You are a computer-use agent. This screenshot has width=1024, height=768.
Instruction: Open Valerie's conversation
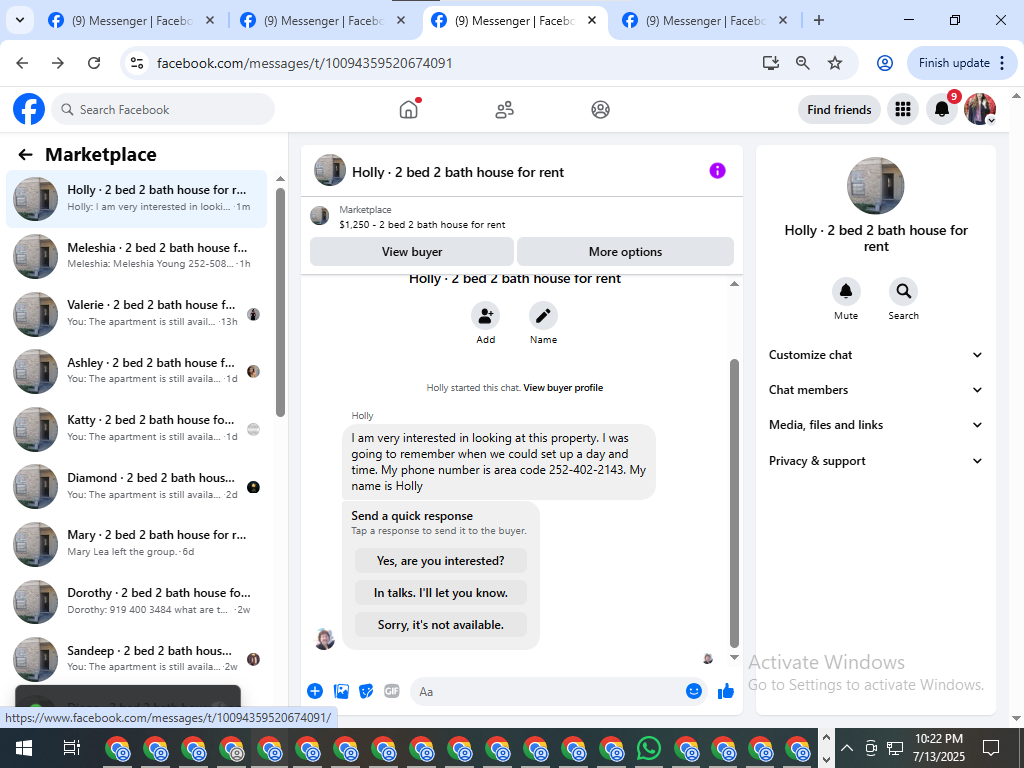pos(136,313)
